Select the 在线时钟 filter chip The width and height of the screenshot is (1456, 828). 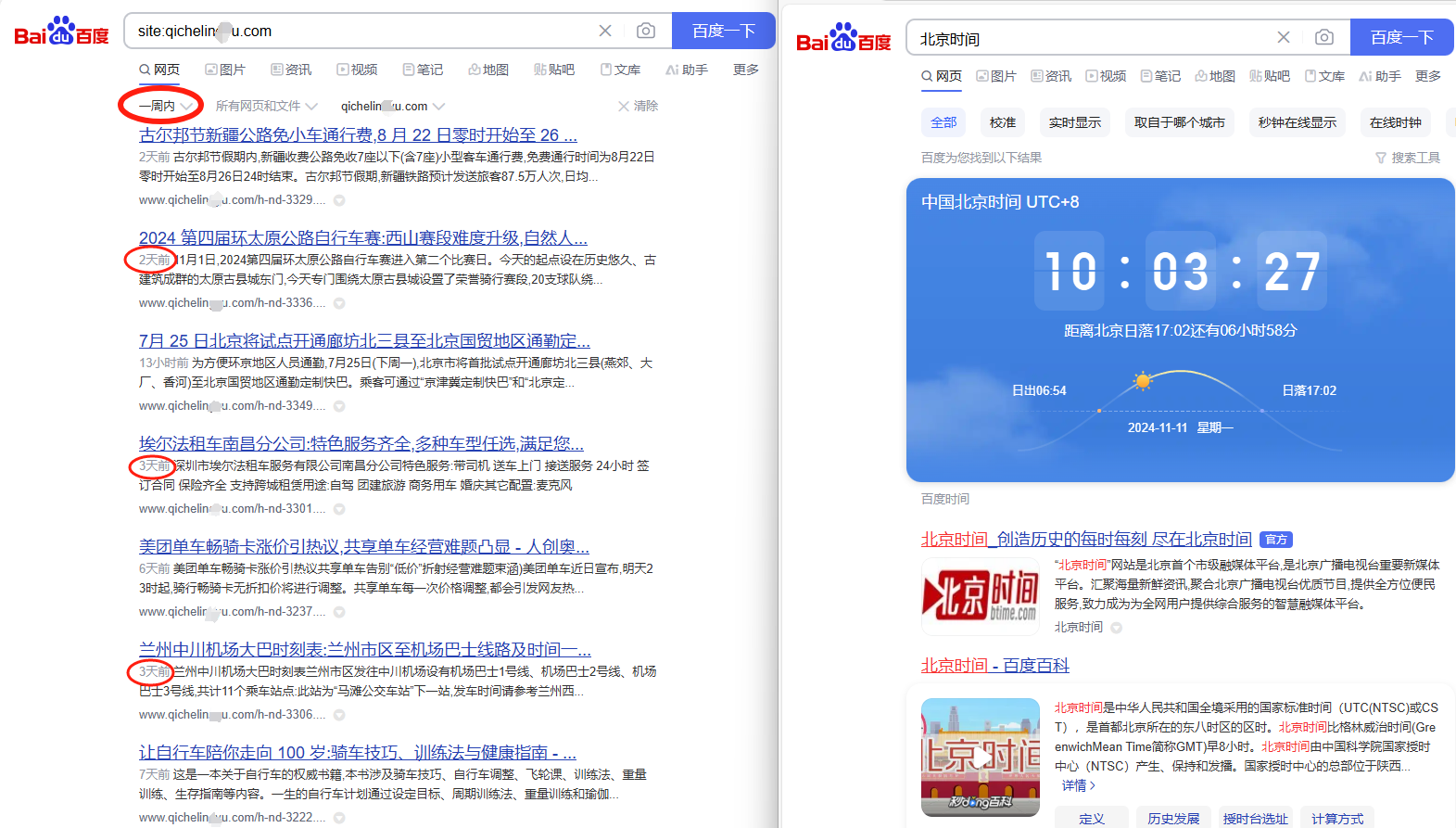(x=1396, y=122)
